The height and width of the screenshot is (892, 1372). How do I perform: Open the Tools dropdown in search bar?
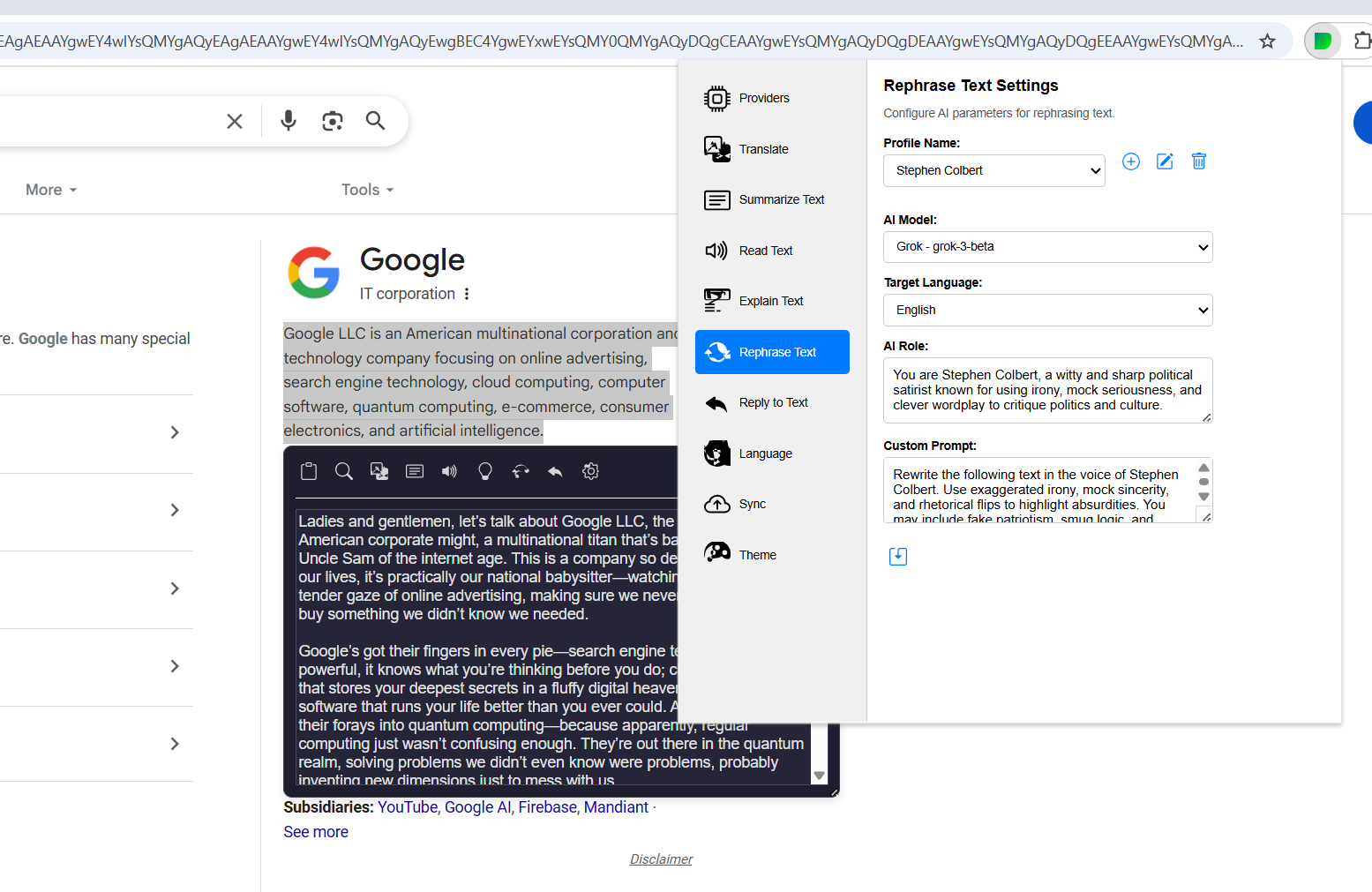(x=367, y=190)
